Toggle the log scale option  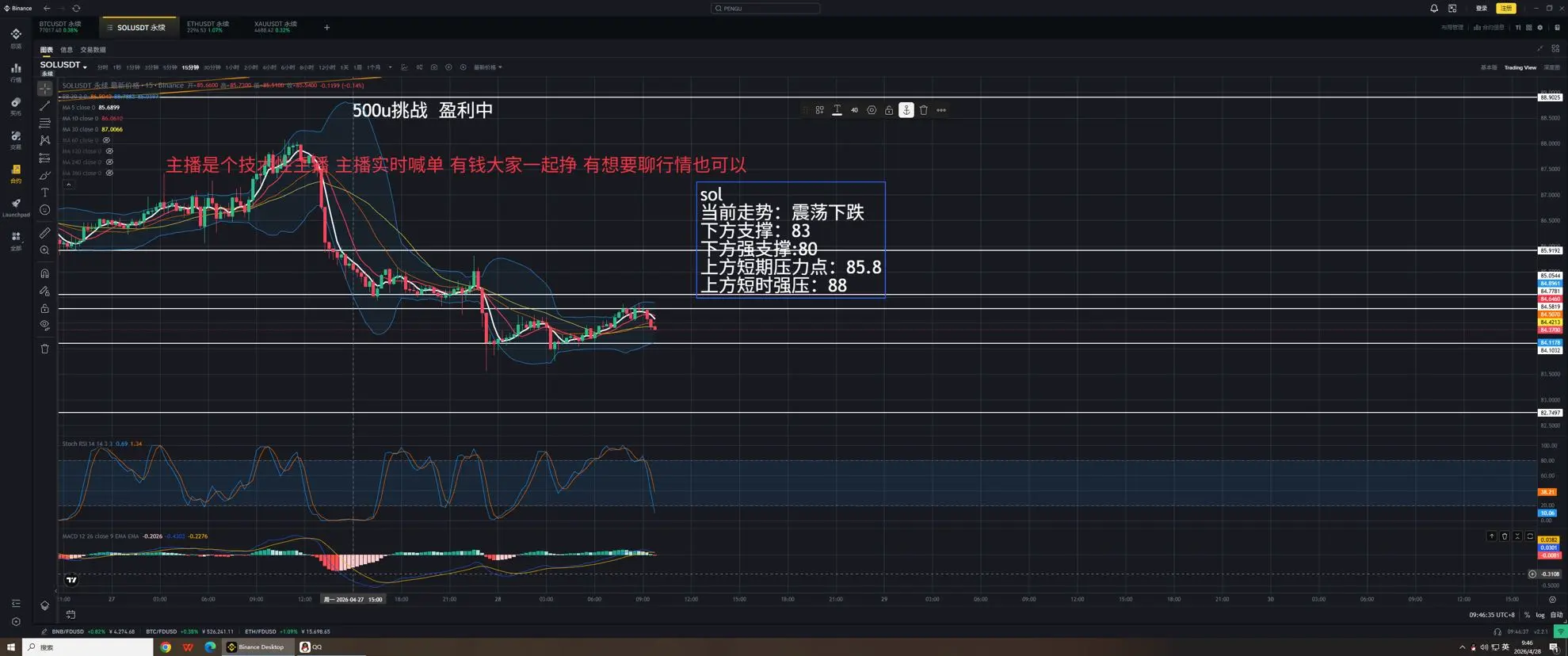pyautogui.click(x=1540, y=615)
